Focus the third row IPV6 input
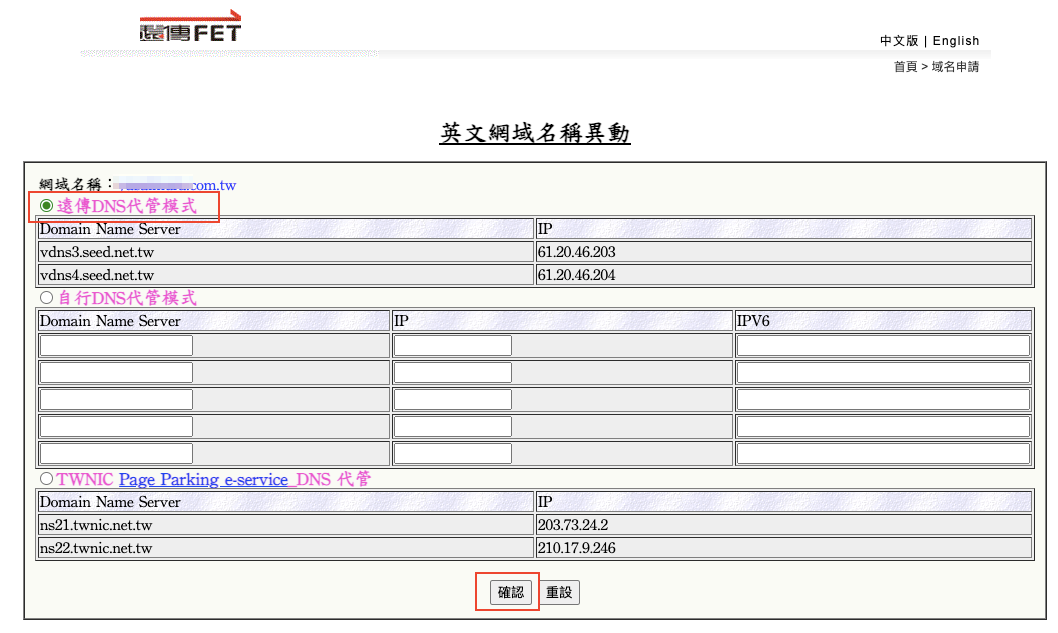 point(883,400)
